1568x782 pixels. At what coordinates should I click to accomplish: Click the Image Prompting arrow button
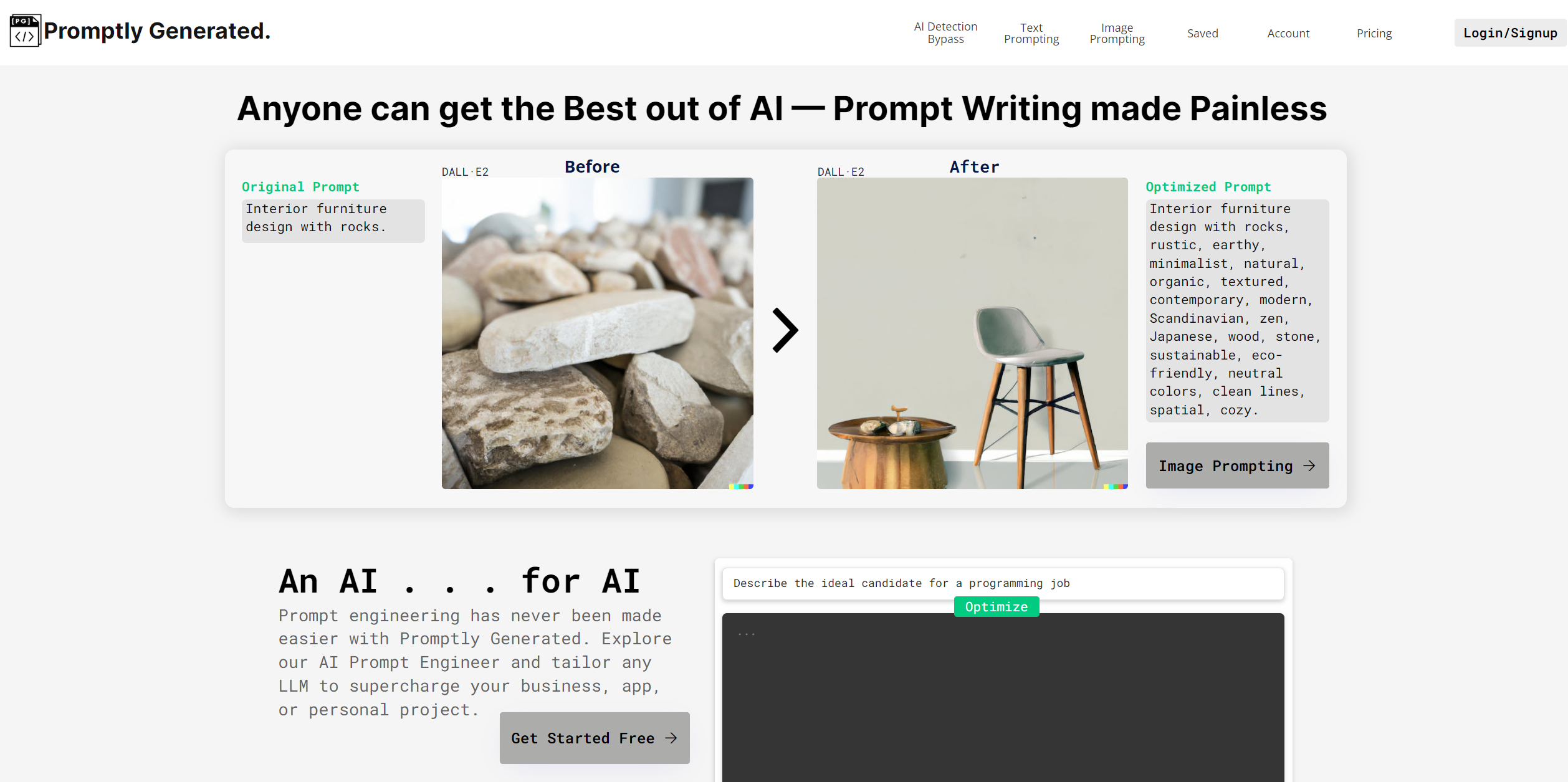(1238, 465)
